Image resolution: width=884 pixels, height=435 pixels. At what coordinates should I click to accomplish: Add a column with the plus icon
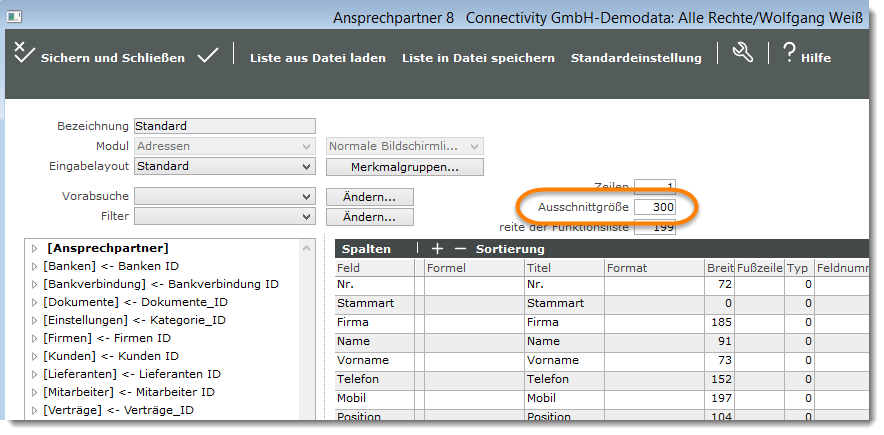click(436, 248)
